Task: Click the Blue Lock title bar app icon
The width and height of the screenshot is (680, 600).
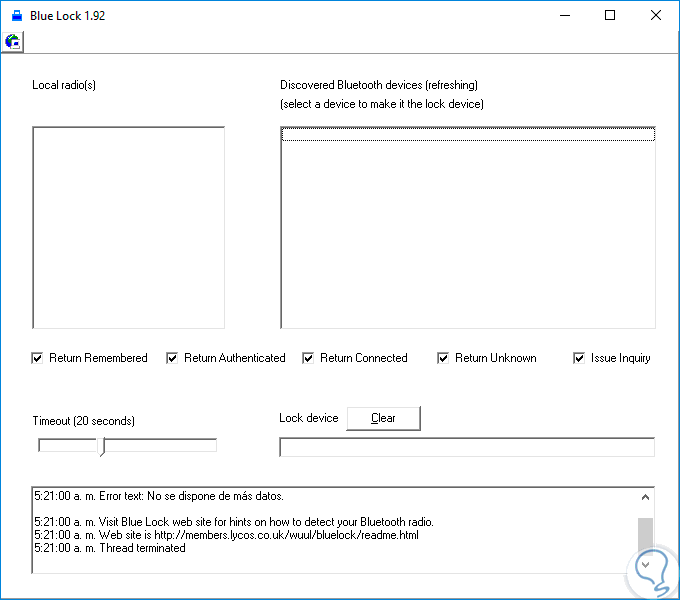Action: (x=17, y=16)
